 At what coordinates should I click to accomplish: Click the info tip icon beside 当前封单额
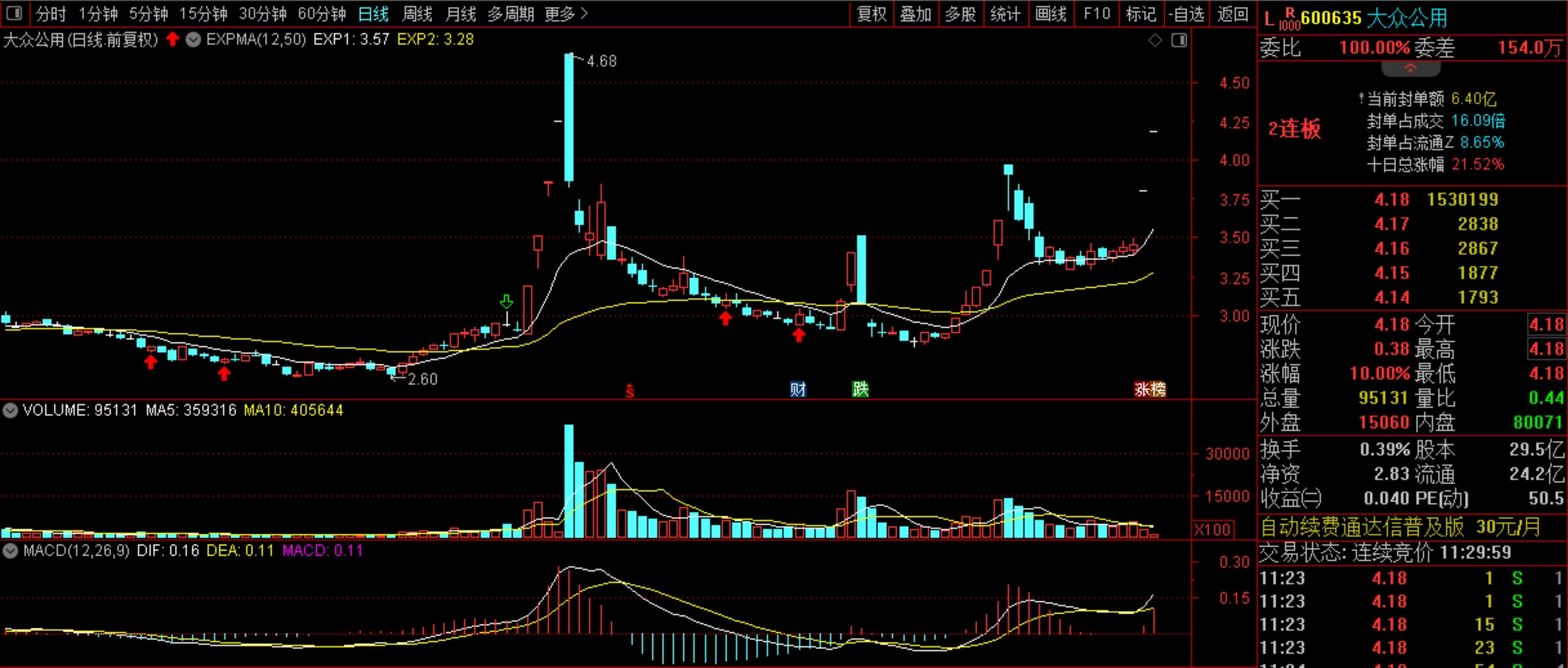click(x=1361, y=99)
